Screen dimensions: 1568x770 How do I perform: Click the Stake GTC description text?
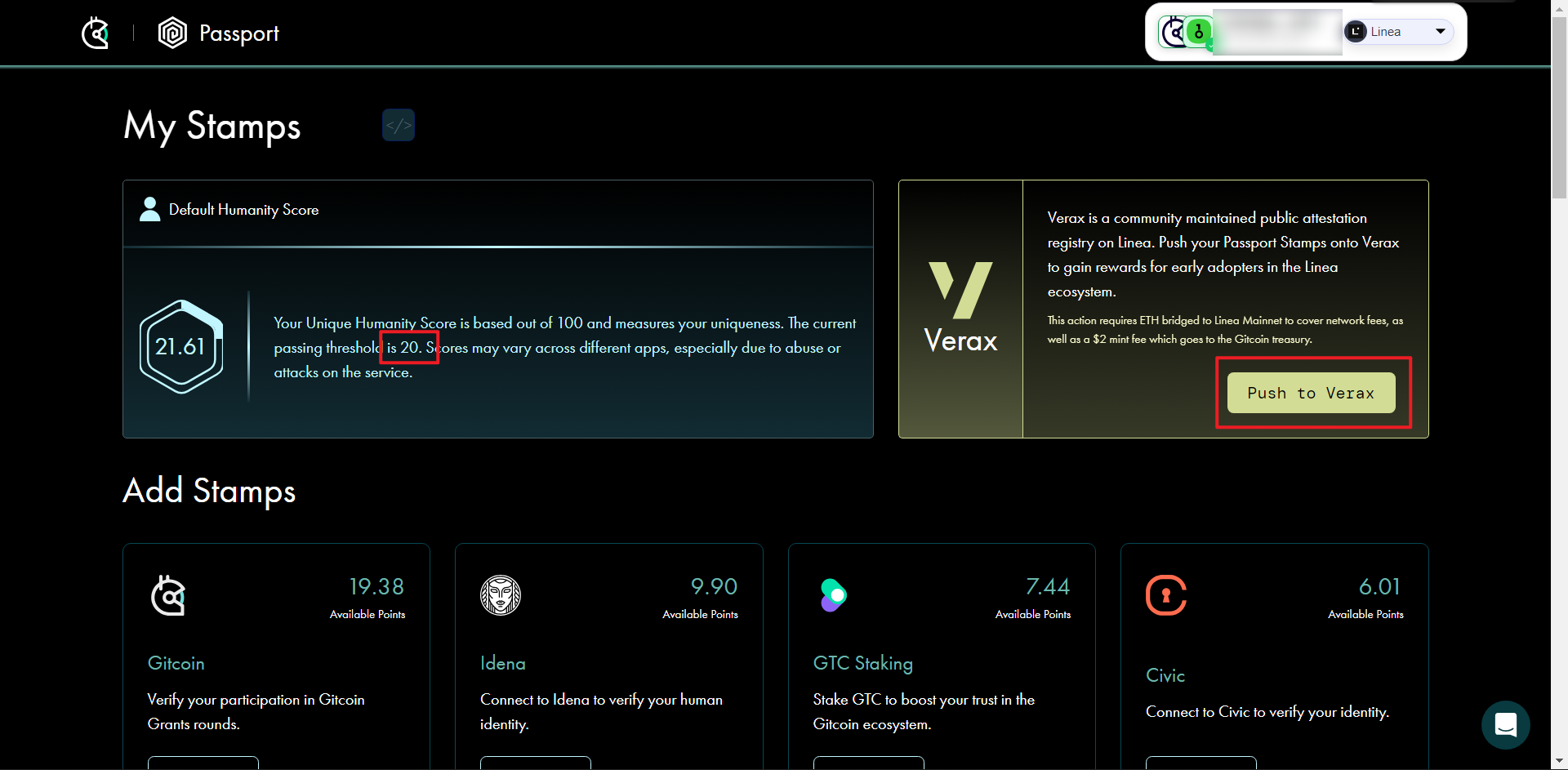924,712
